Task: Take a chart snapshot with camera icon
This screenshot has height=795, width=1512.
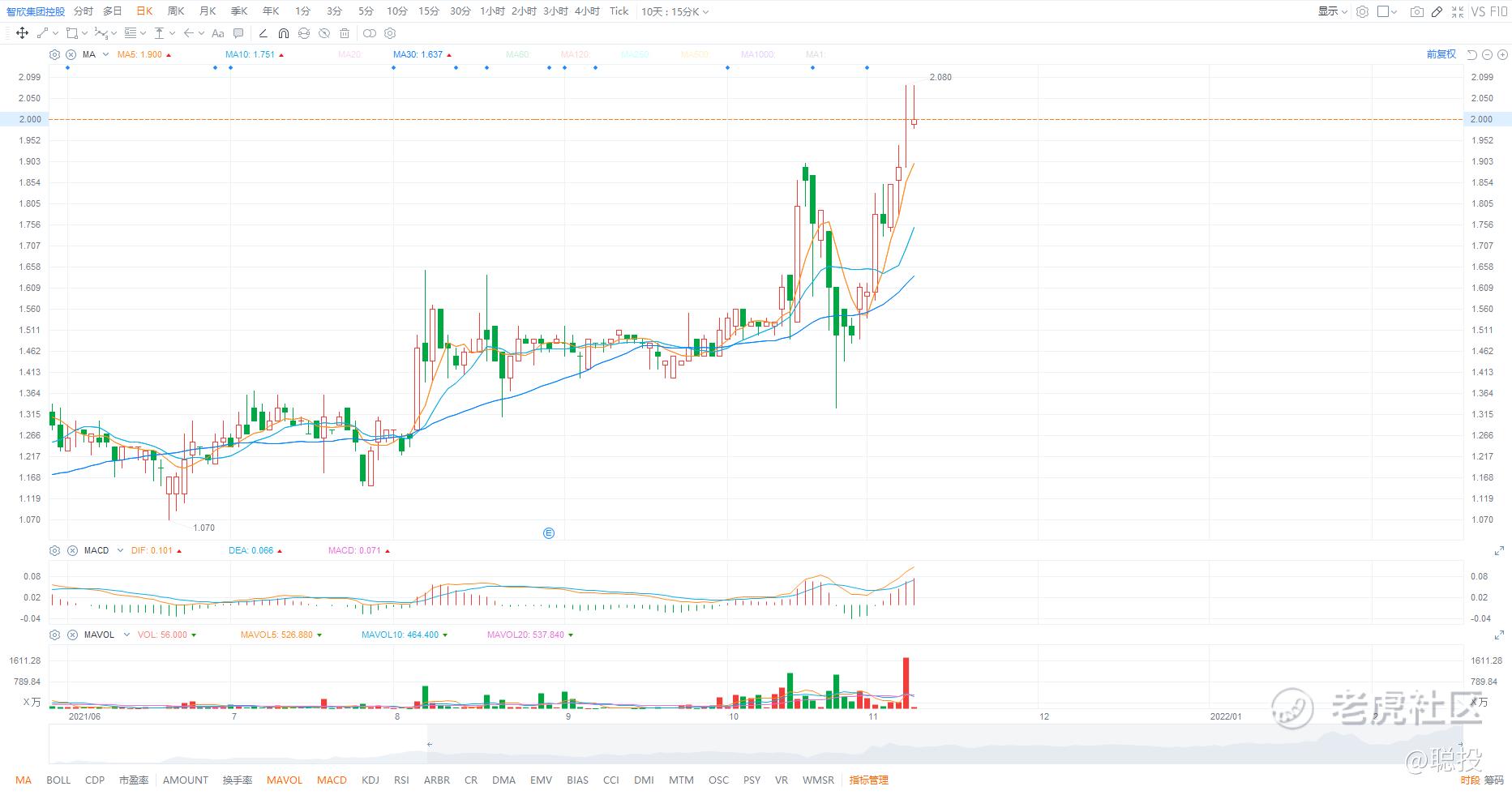Action: pos(1416,11)
